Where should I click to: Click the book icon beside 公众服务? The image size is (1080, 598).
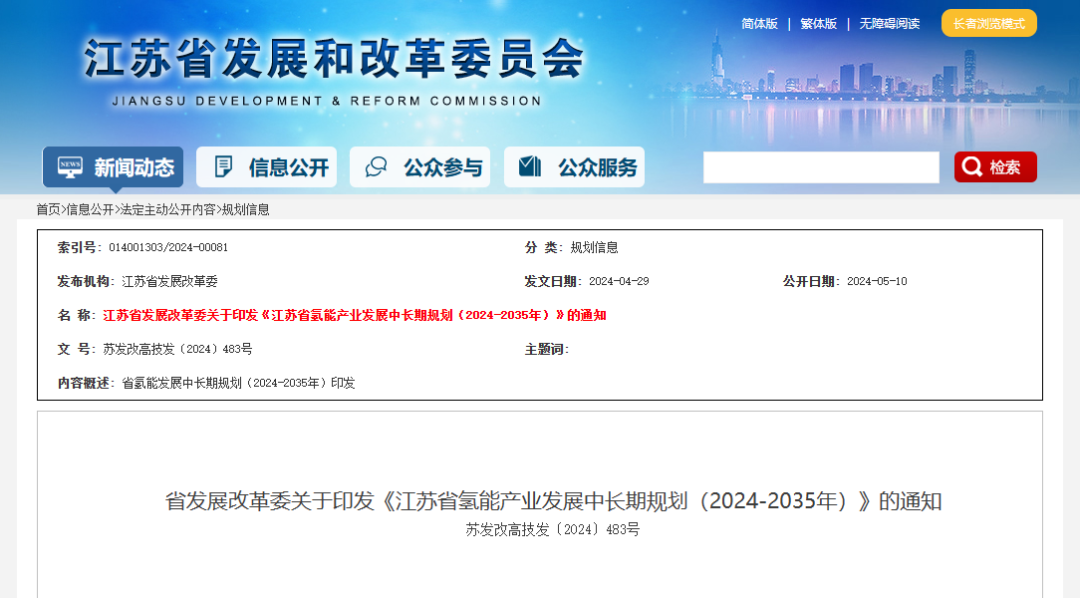(530, 166)
